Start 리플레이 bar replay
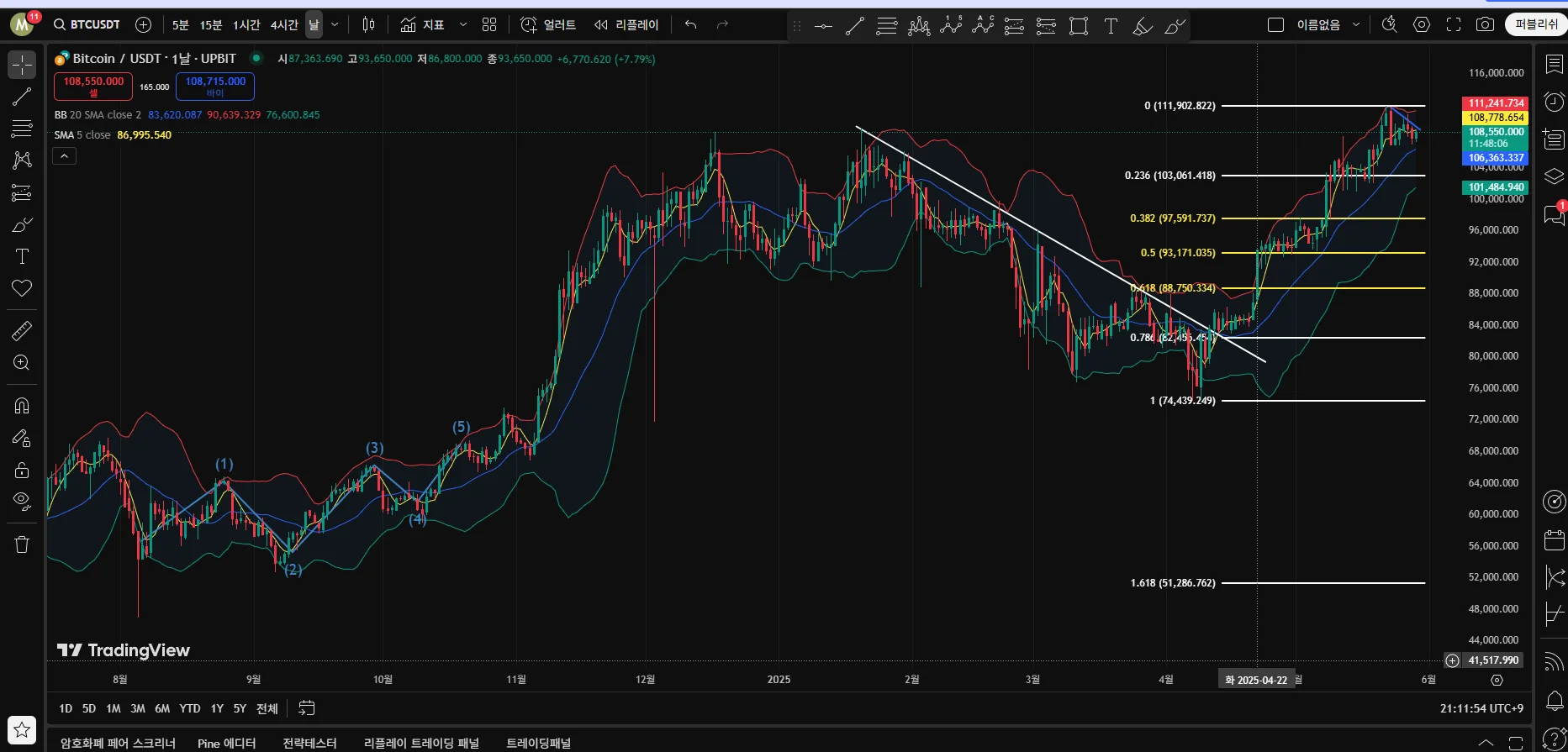This screenshot has height=752, width=1568. click(626, 25)
